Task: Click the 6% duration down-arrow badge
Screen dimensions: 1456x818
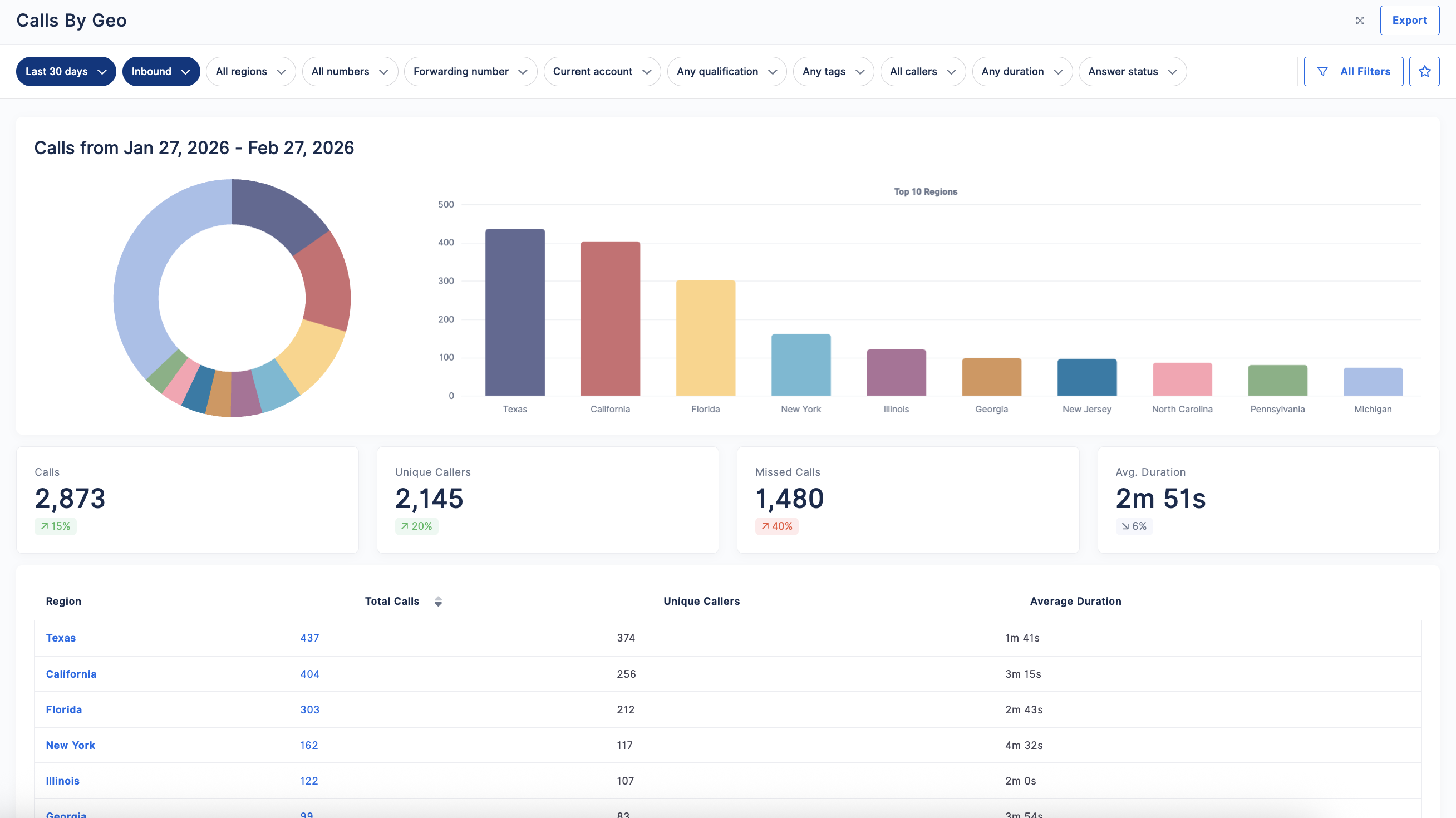Action: coord(1134,526)
